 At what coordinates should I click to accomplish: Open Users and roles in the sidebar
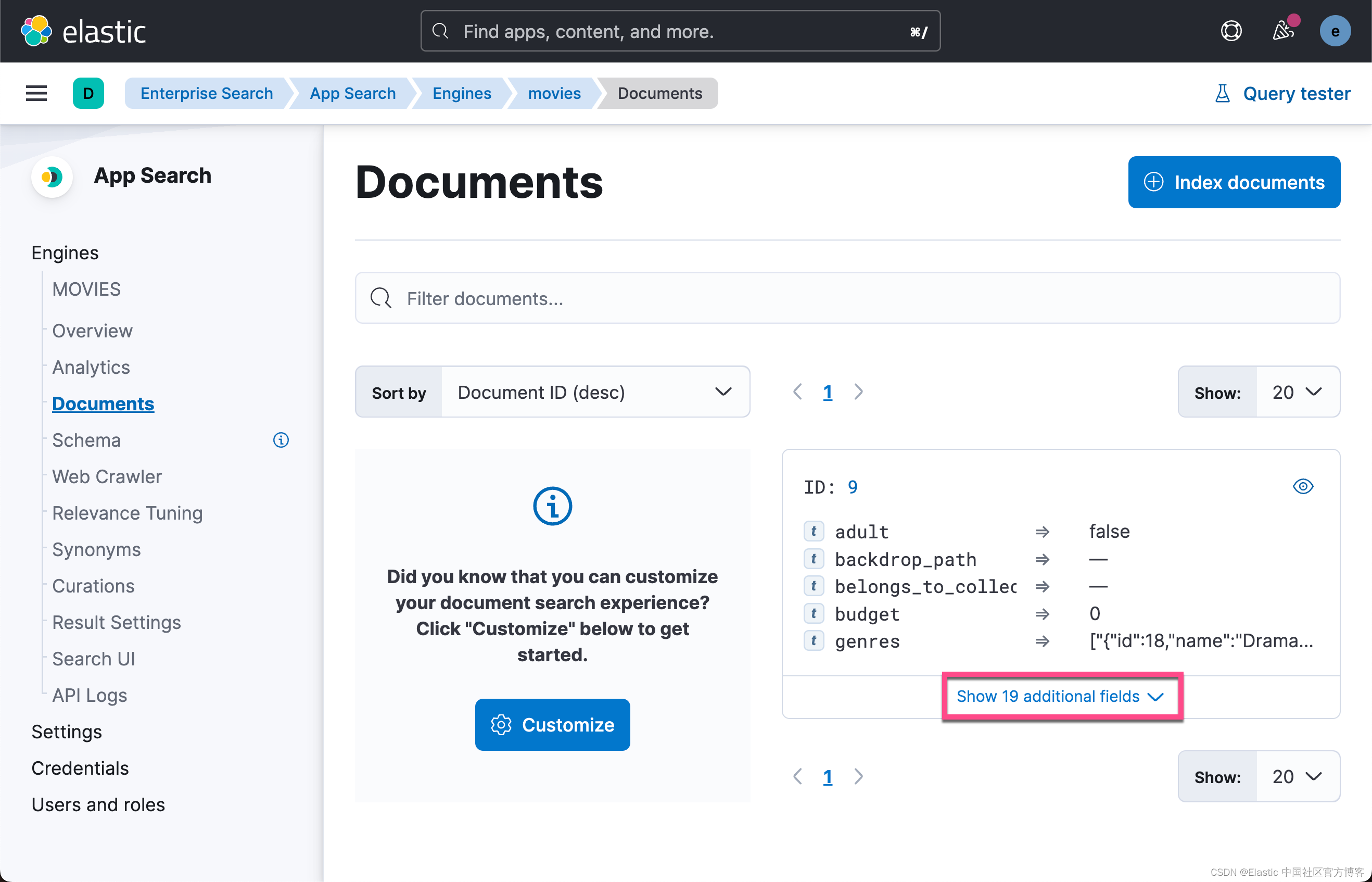click(x=98, y=805)
